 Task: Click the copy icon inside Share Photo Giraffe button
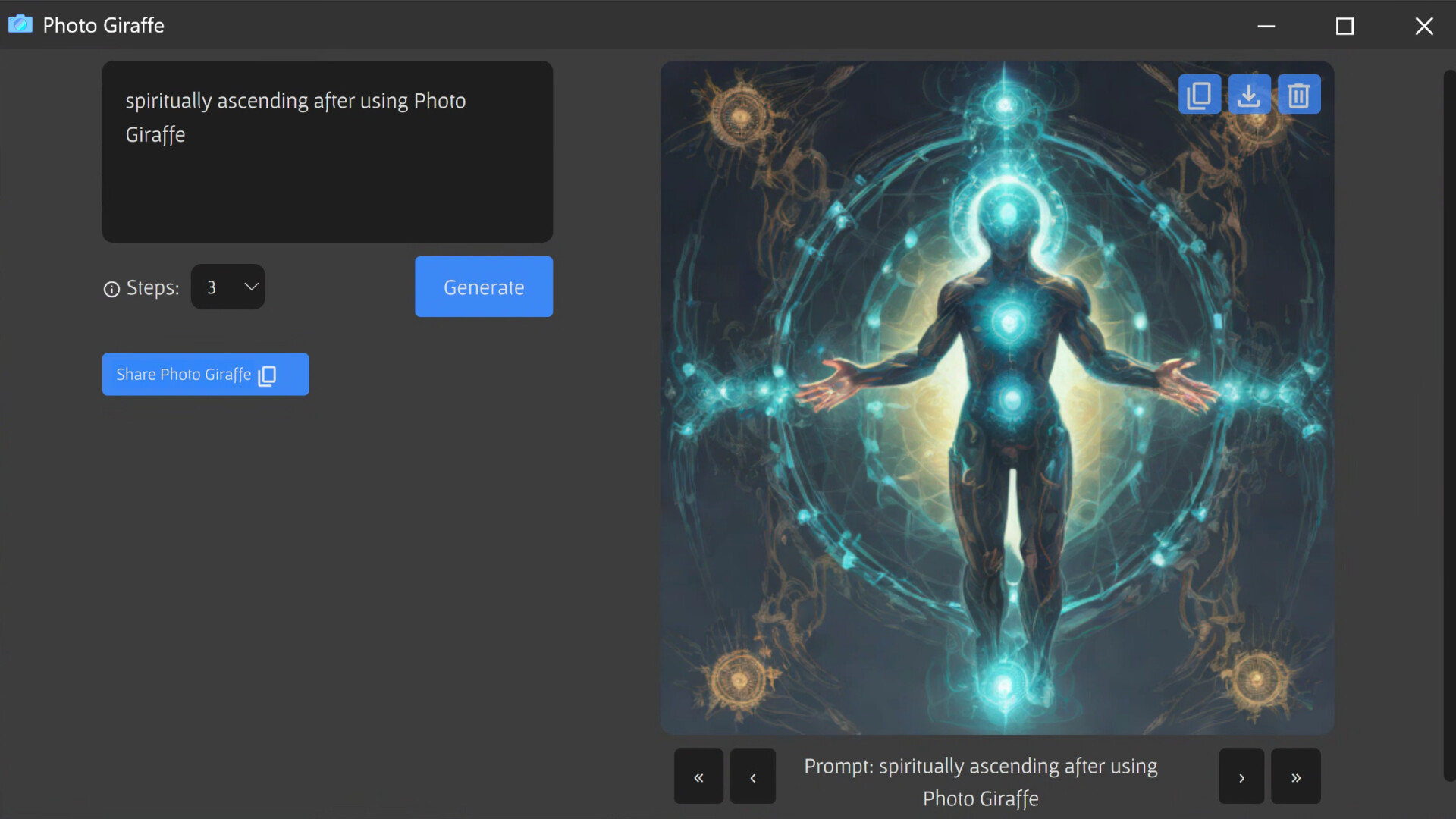(x=266, y=376)
